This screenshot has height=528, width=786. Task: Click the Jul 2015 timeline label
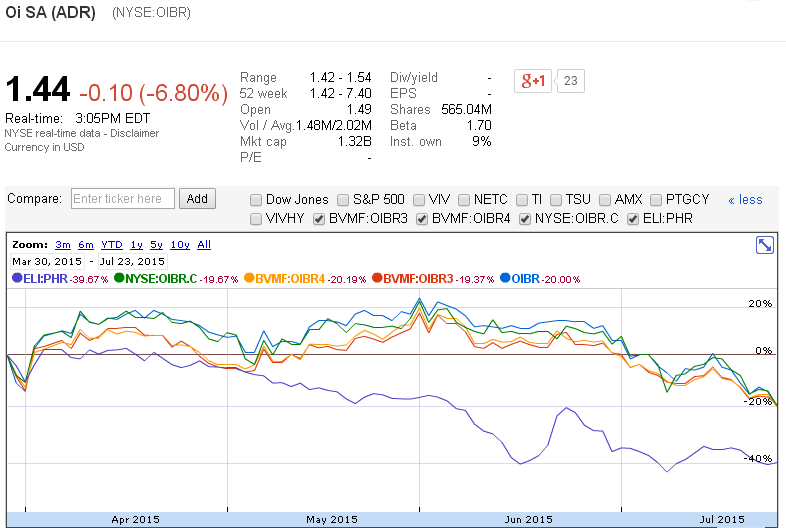pyautogui.click(x=722, y=519)
